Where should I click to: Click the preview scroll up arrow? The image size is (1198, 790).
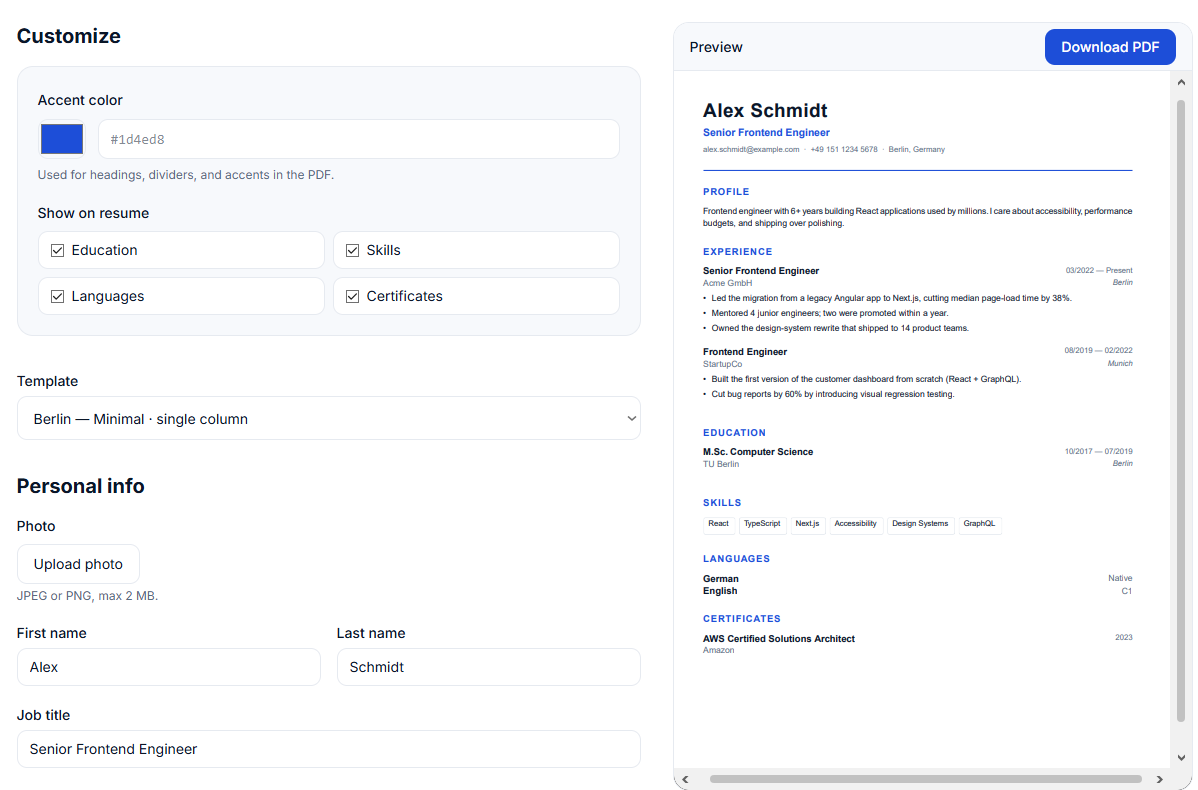[1180, 82]
